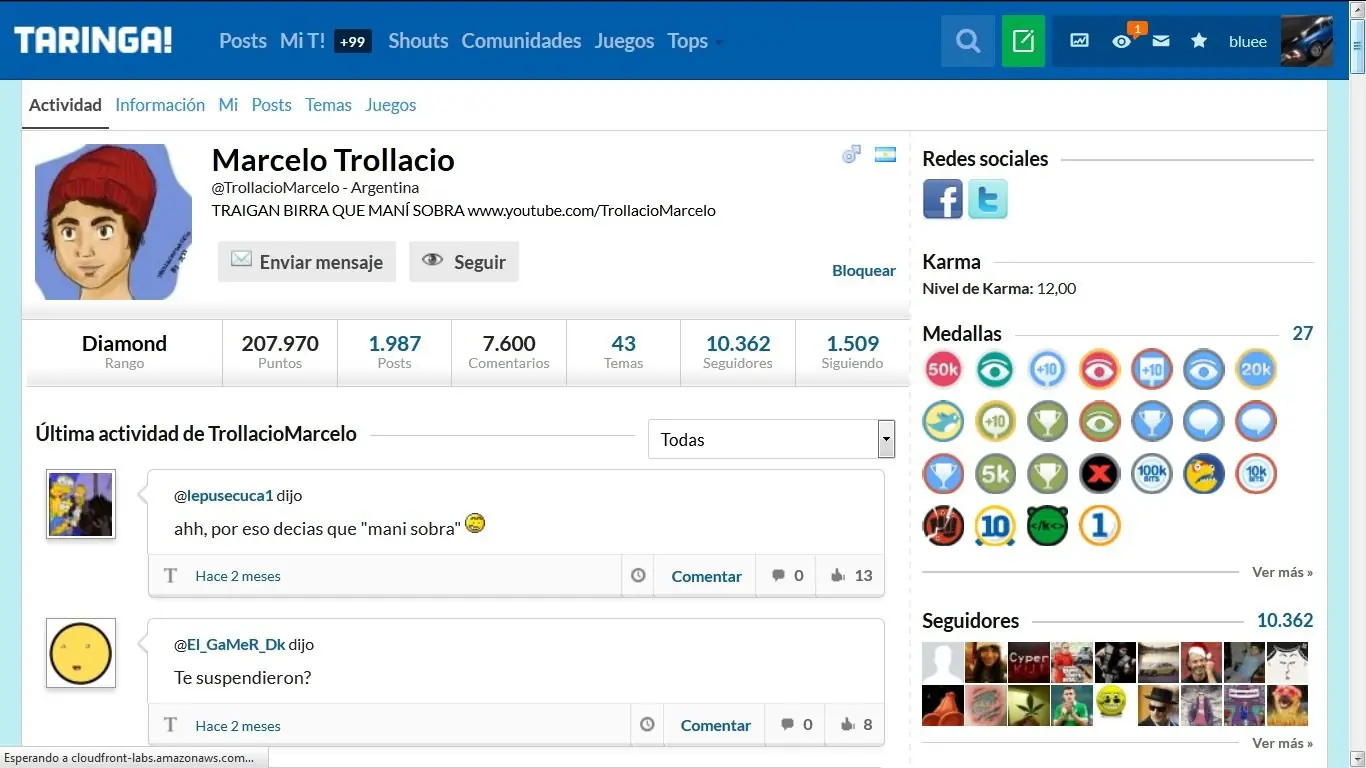Open the search magnifier icon

(967, 41)
